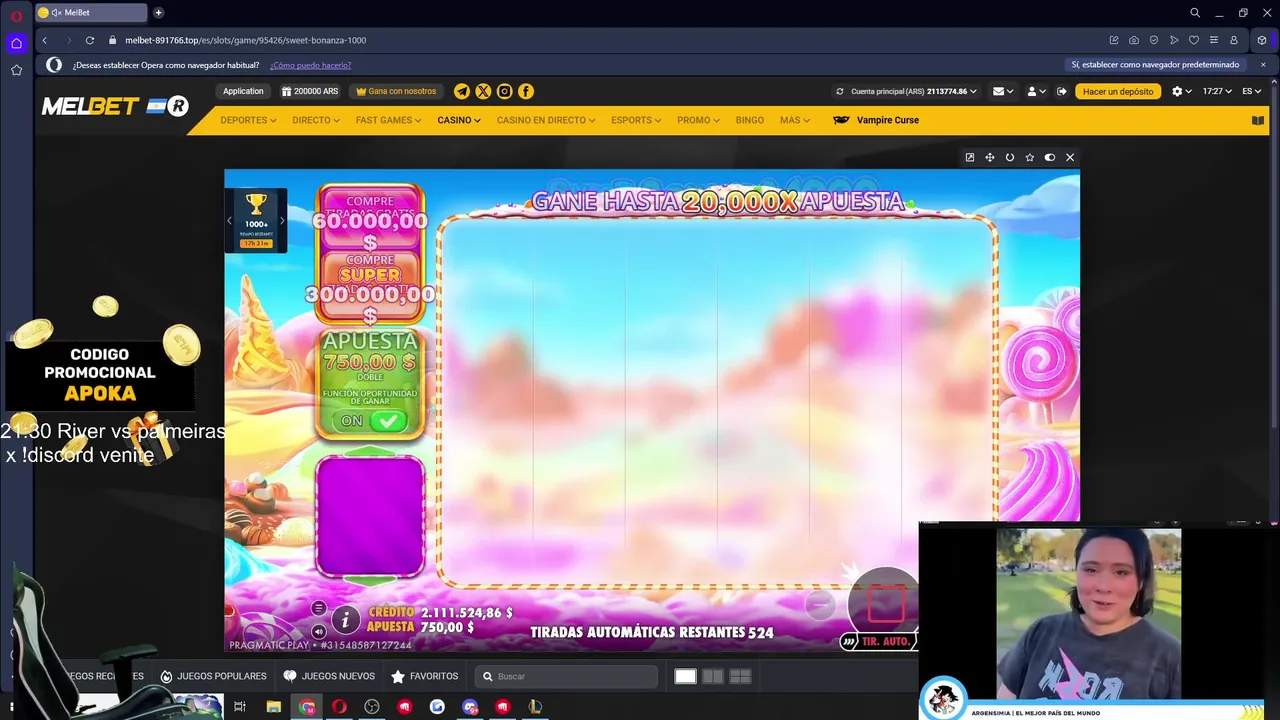
Task: Click the browser address bar URL
Action: (x=245, y=40)
